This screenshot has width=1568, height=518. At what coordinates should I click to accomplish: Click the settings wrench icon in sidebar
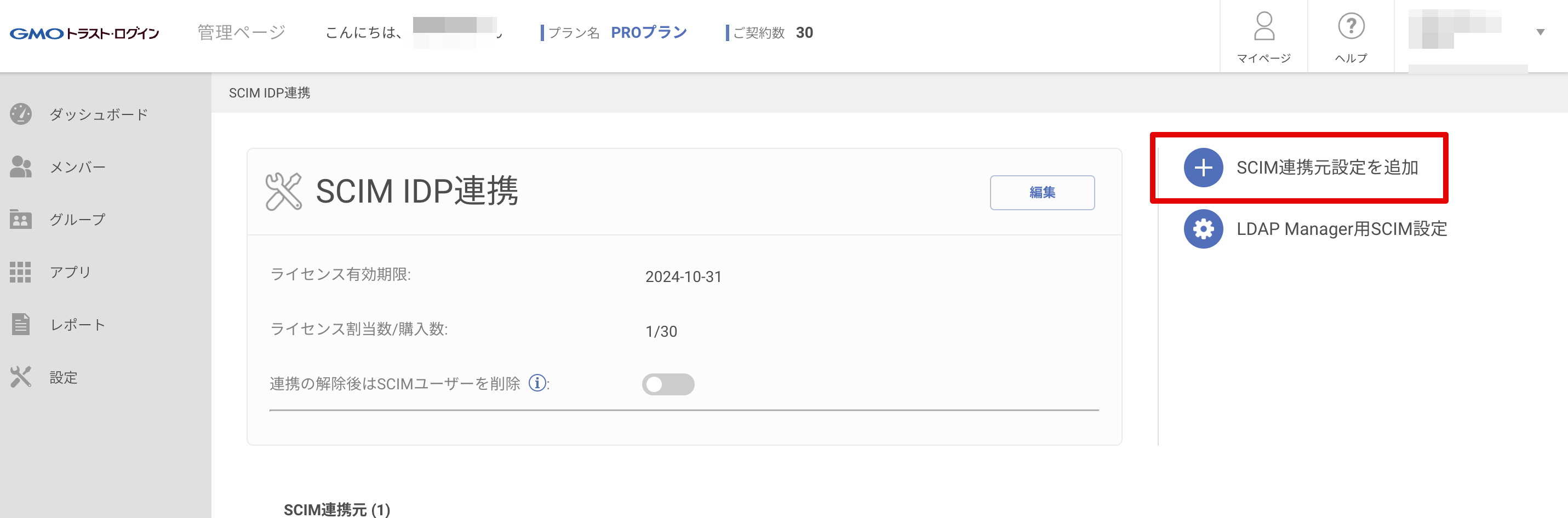click(21, 377)
